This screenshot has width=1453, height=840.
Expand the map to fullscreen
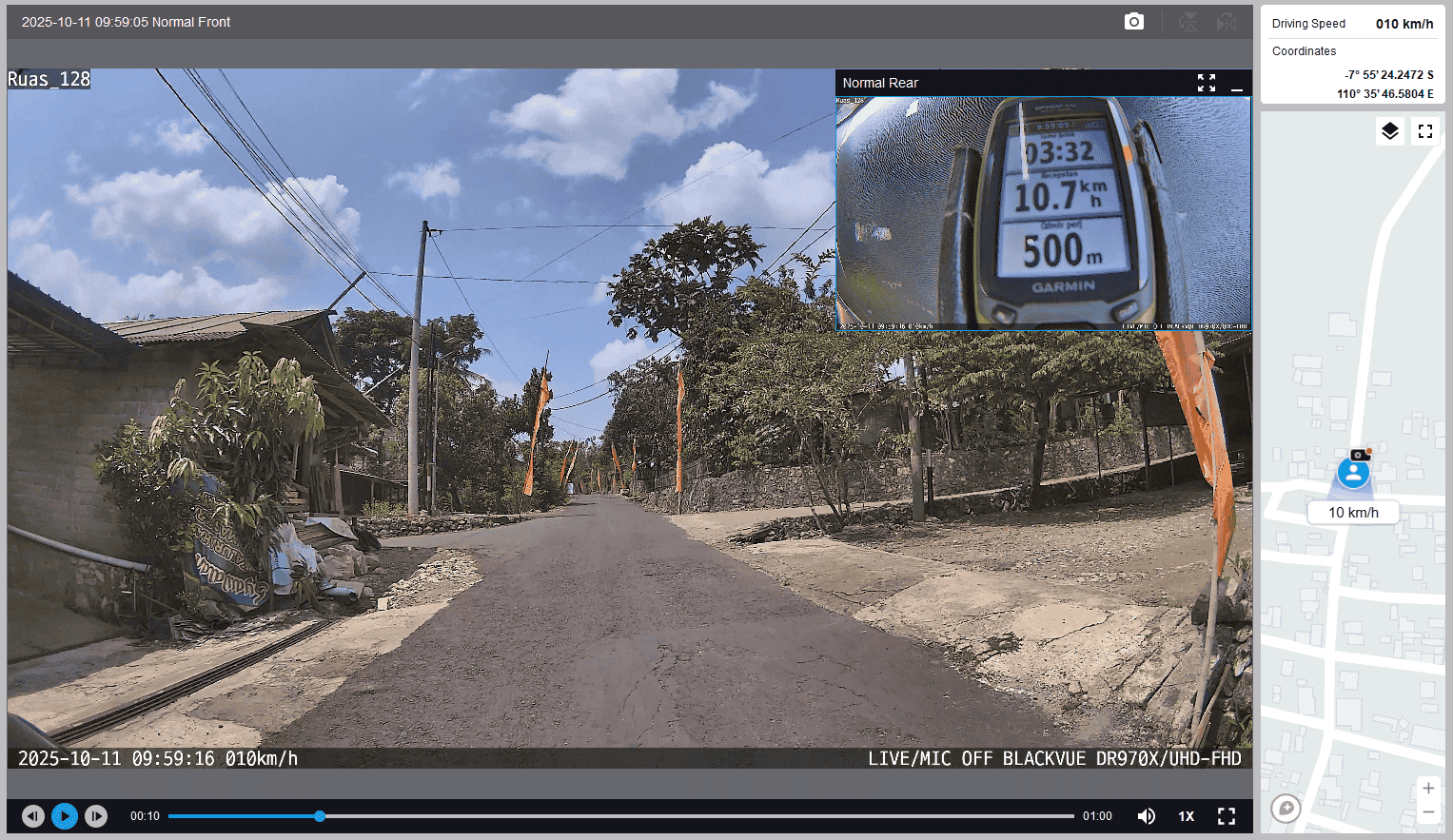click(1424, 131)
